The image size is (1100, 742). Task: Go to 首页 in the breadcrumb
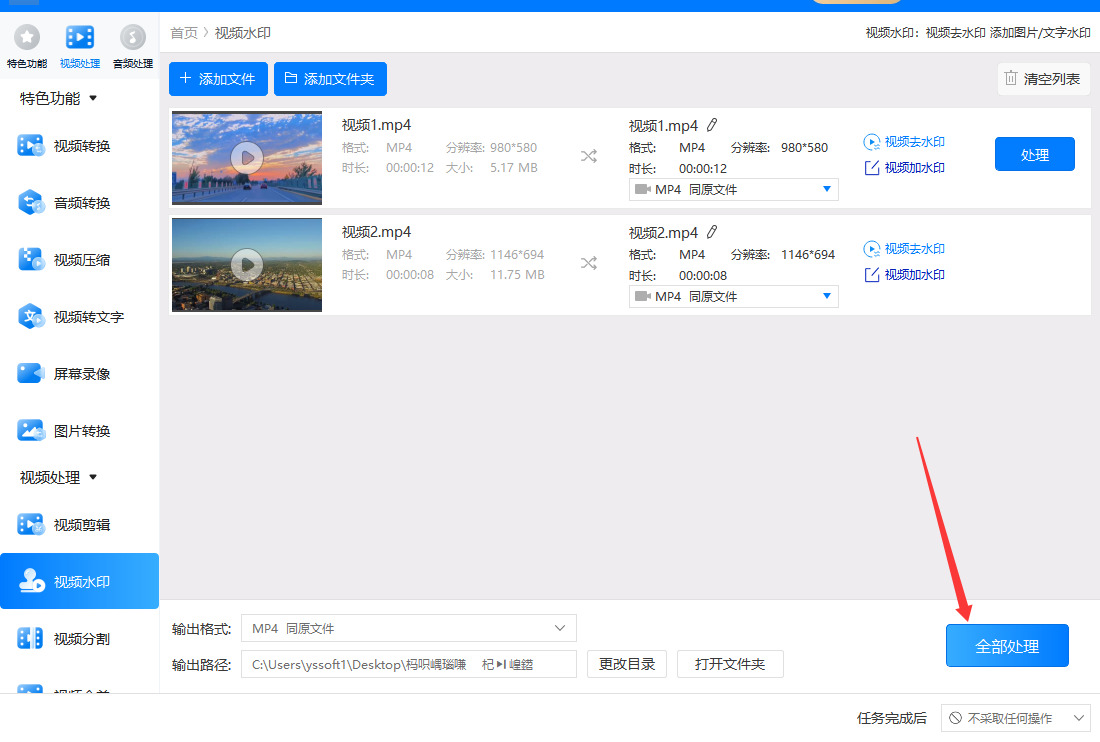[x=184, y=33]
